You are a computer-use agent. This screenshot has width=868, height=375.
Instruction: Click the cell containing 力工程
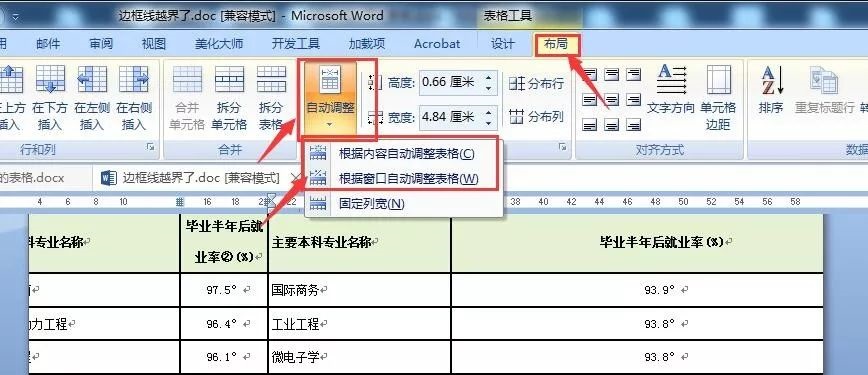104,323
